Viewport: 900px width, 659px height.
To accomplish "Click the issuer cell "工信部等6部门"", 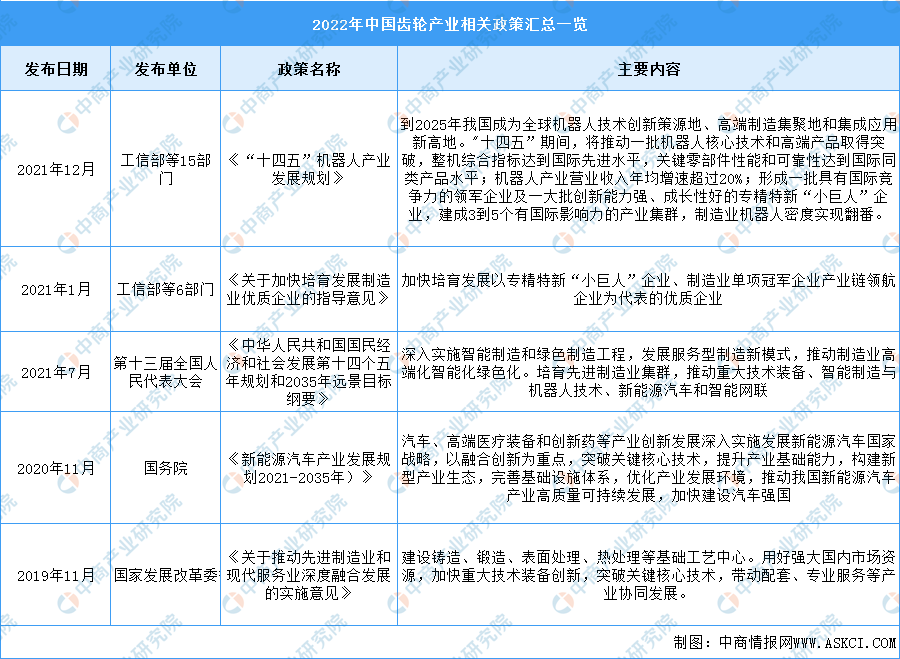I will 165,289.
